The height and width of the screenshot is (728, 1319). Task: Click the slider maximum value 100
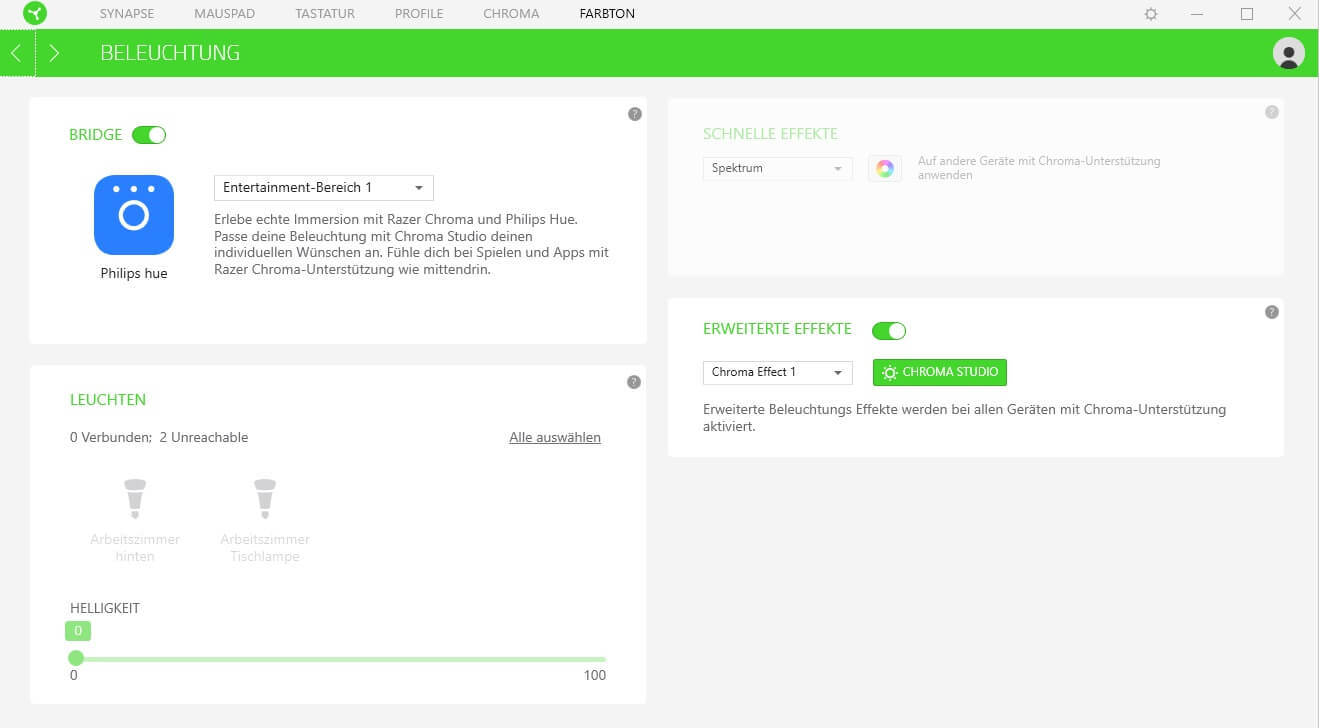click(x=595, y=675)
